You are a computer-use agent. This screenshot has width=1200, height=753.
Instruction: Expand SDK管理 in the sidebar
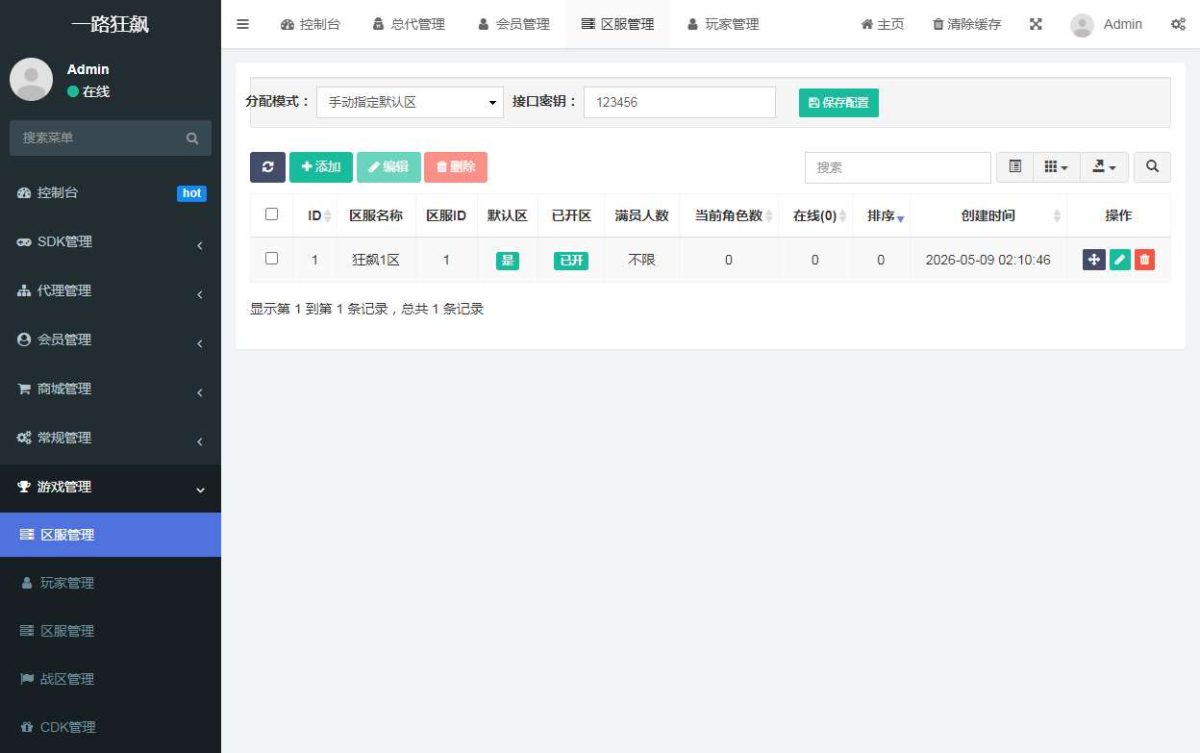click(110, 242)
